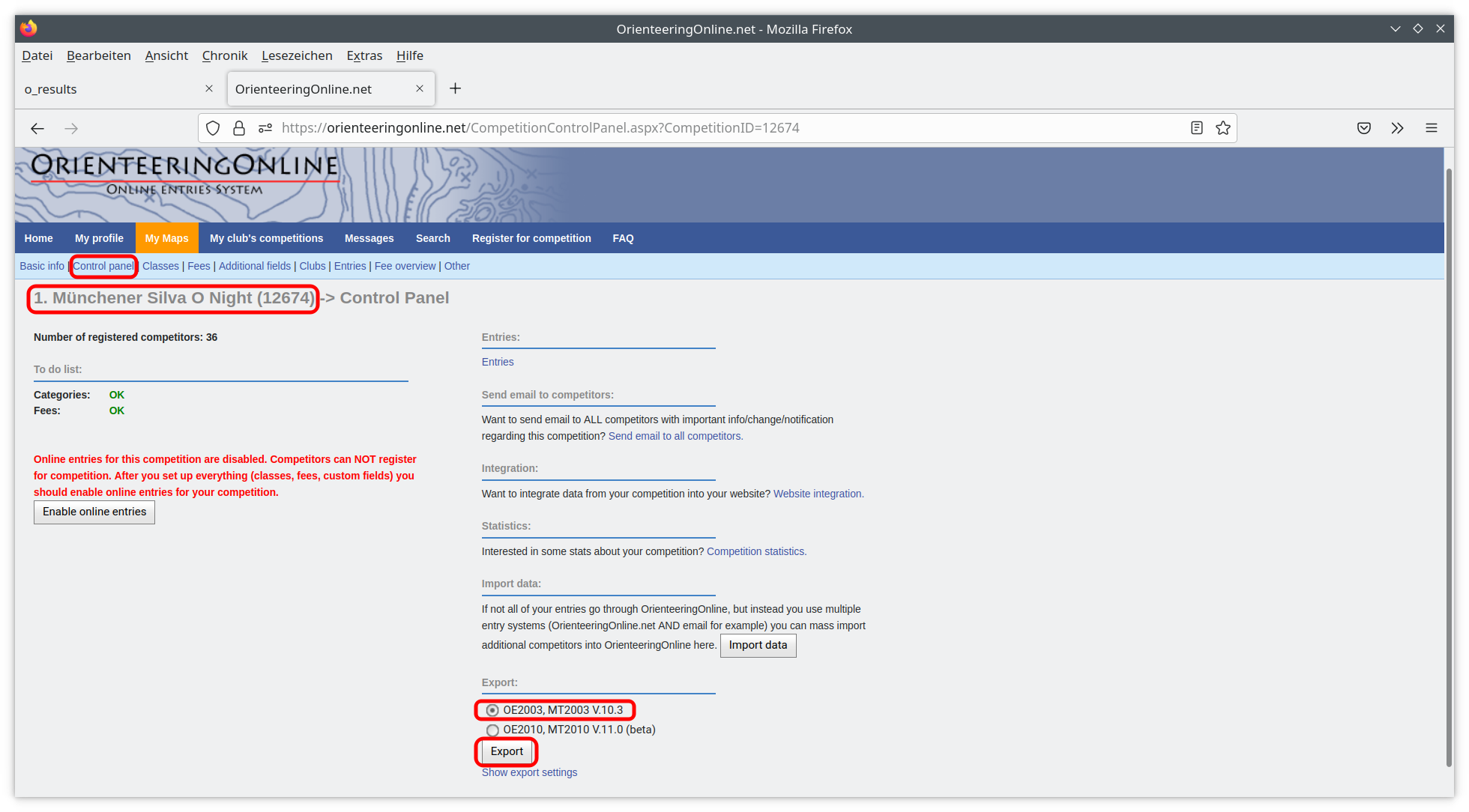Close the OrienteeringOnline.net tab
The image size is (1469, 812).
[420, 88]
